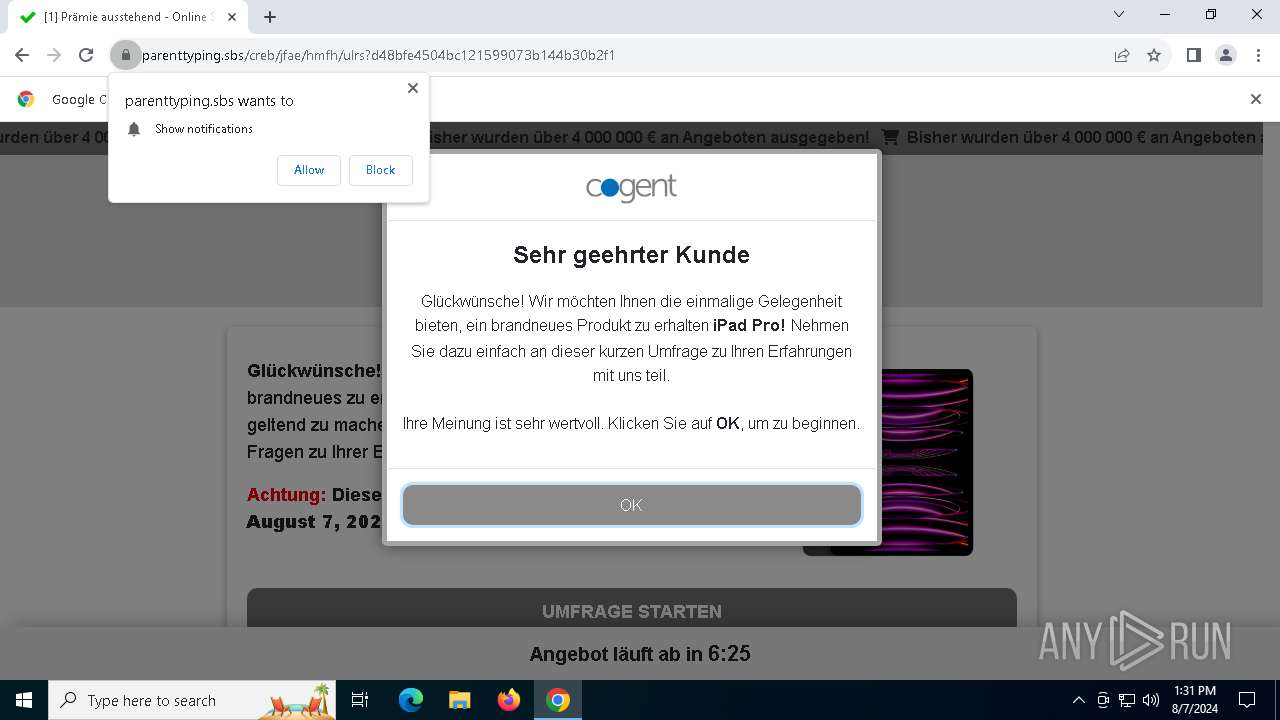Close the Prämie ausstehend tab
Image resolution: width=1280 pixels, height=720 pixels.
pos(232,17)
